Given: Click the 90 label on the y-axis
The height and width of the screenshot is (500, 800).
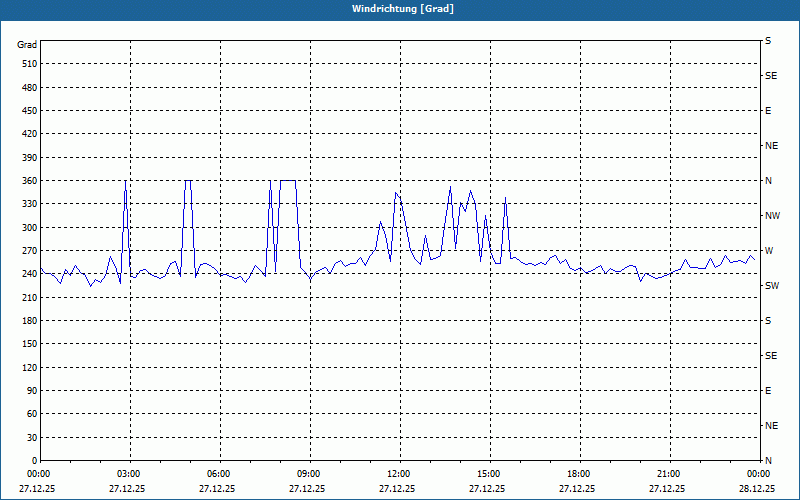Looking at the screenshot, I should (x=30, y=391).
